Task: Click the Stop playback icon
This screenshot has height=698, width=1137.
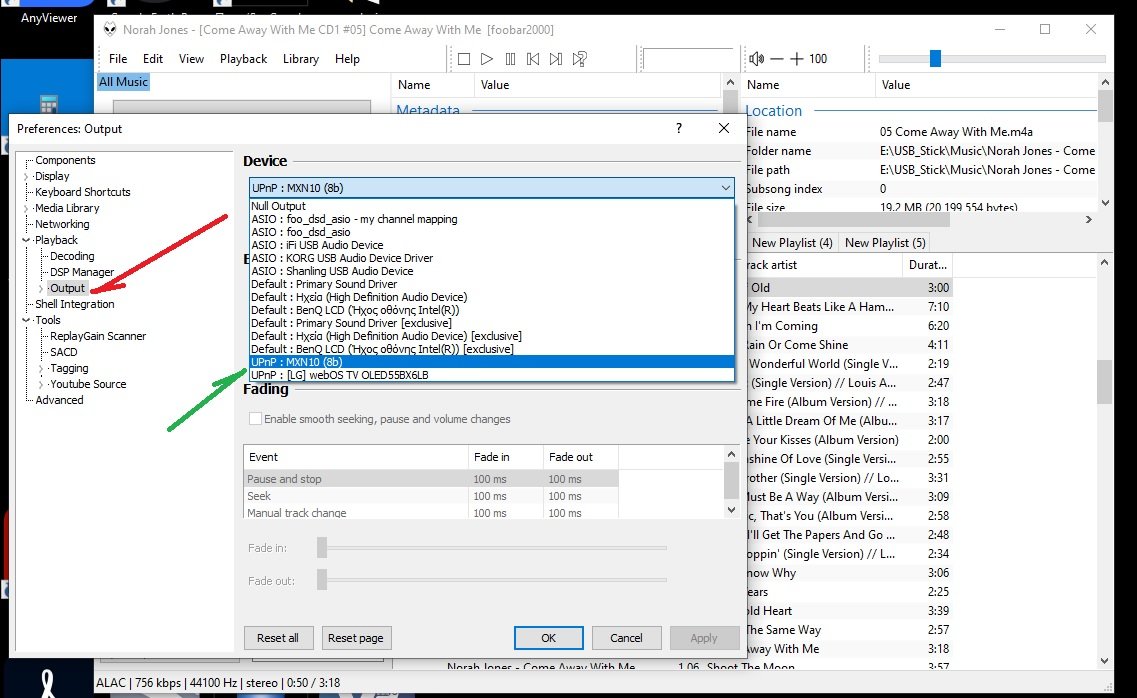Action: pos(463,58)
